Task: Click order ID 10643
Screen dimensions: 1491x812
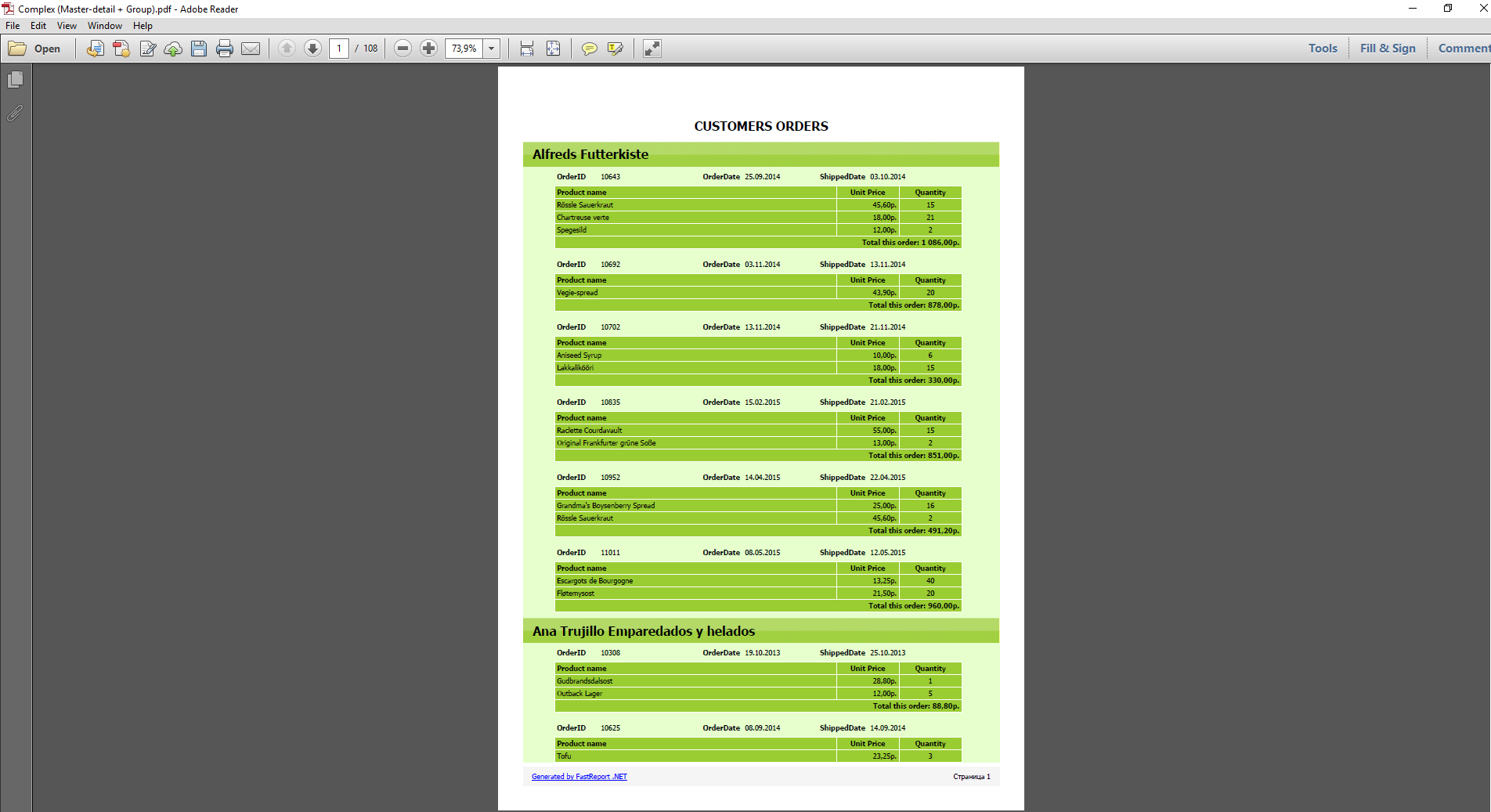Action: pos(610,177)
